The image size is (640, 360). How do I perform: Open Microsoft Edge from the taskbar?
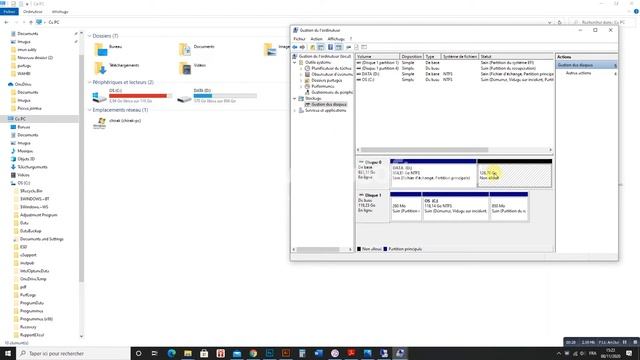171,353
